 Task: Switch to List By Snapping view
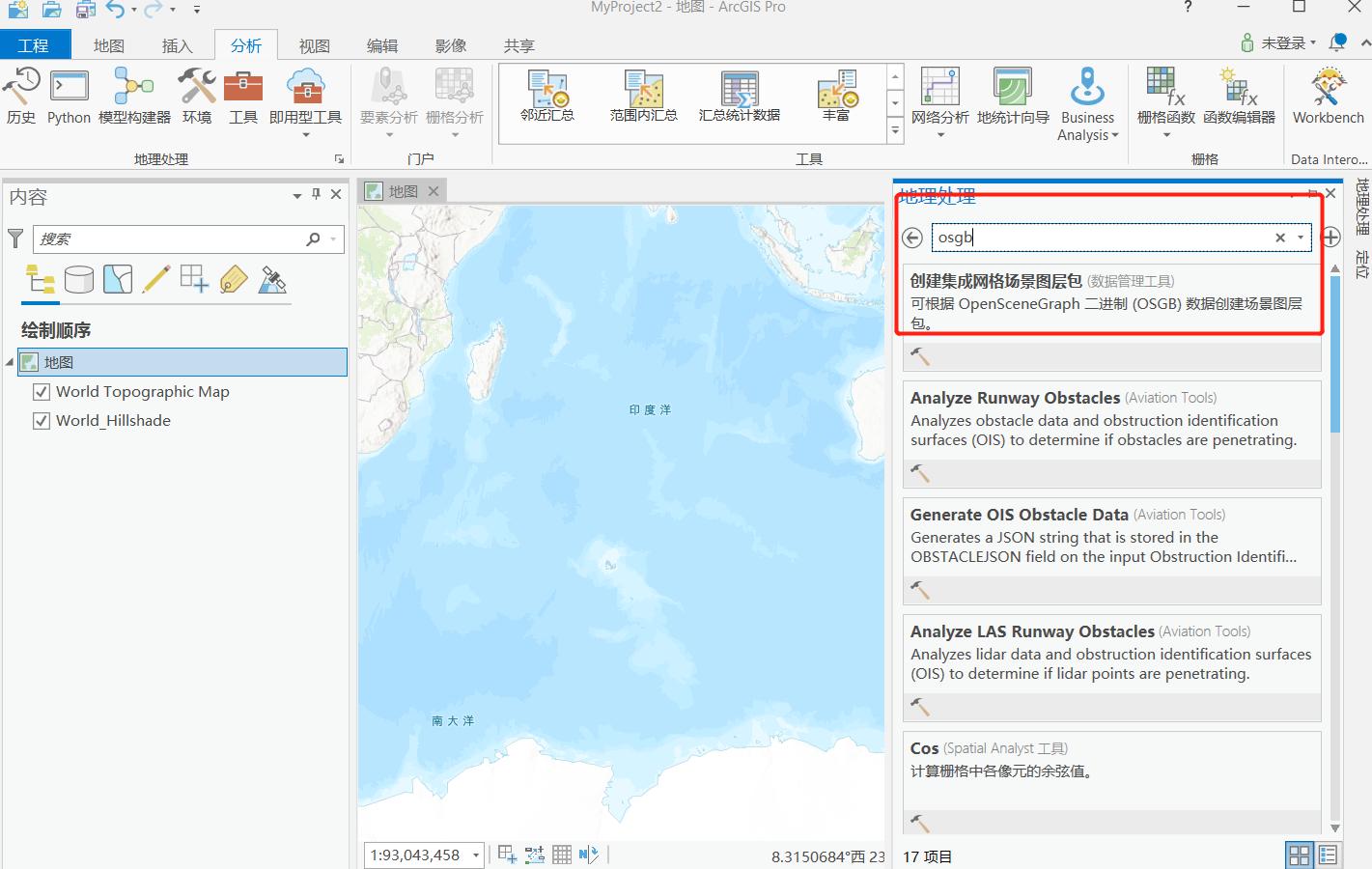(194, 280)
